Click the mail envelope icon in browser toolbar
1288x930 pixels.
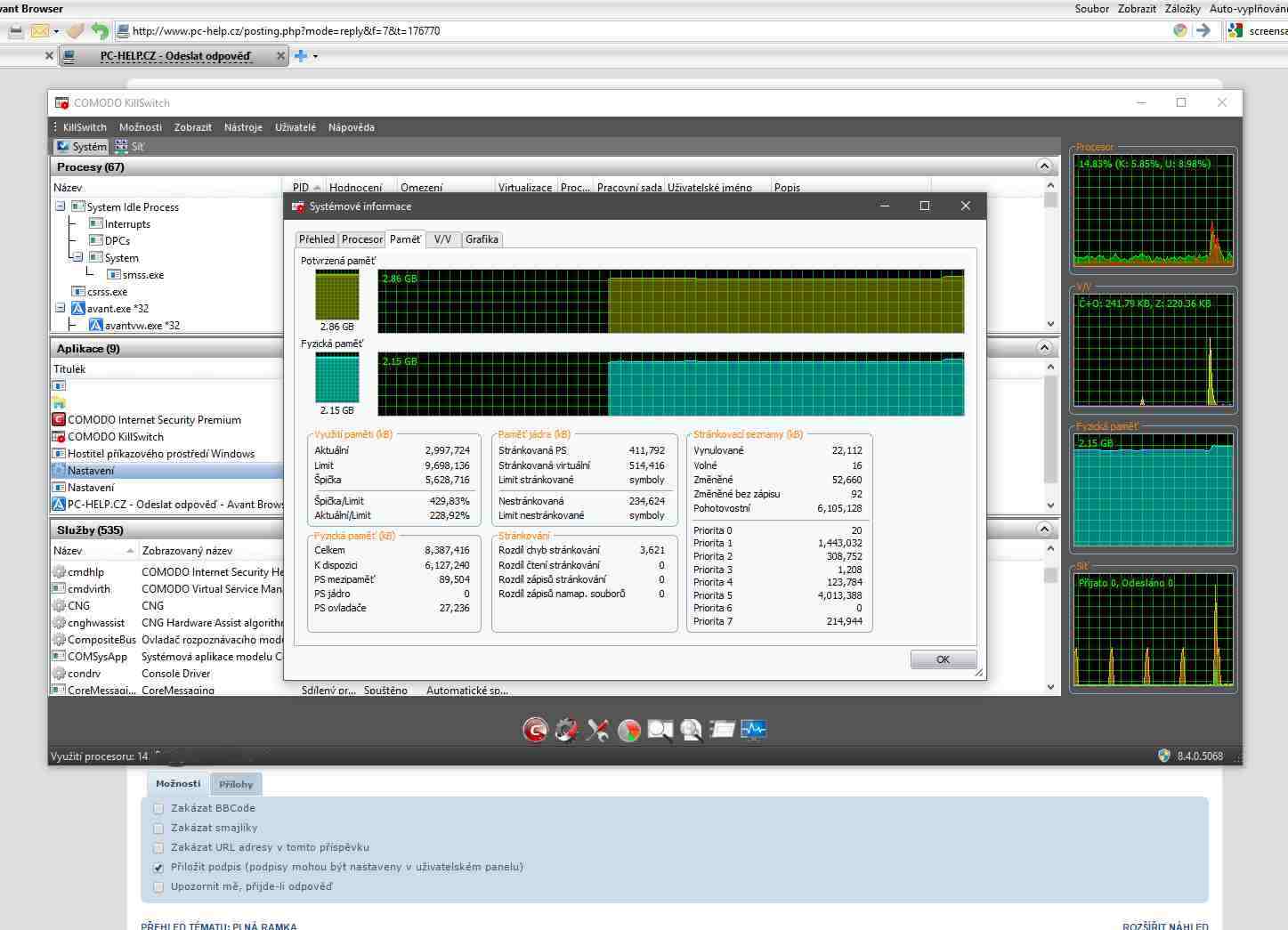point(40,31)
